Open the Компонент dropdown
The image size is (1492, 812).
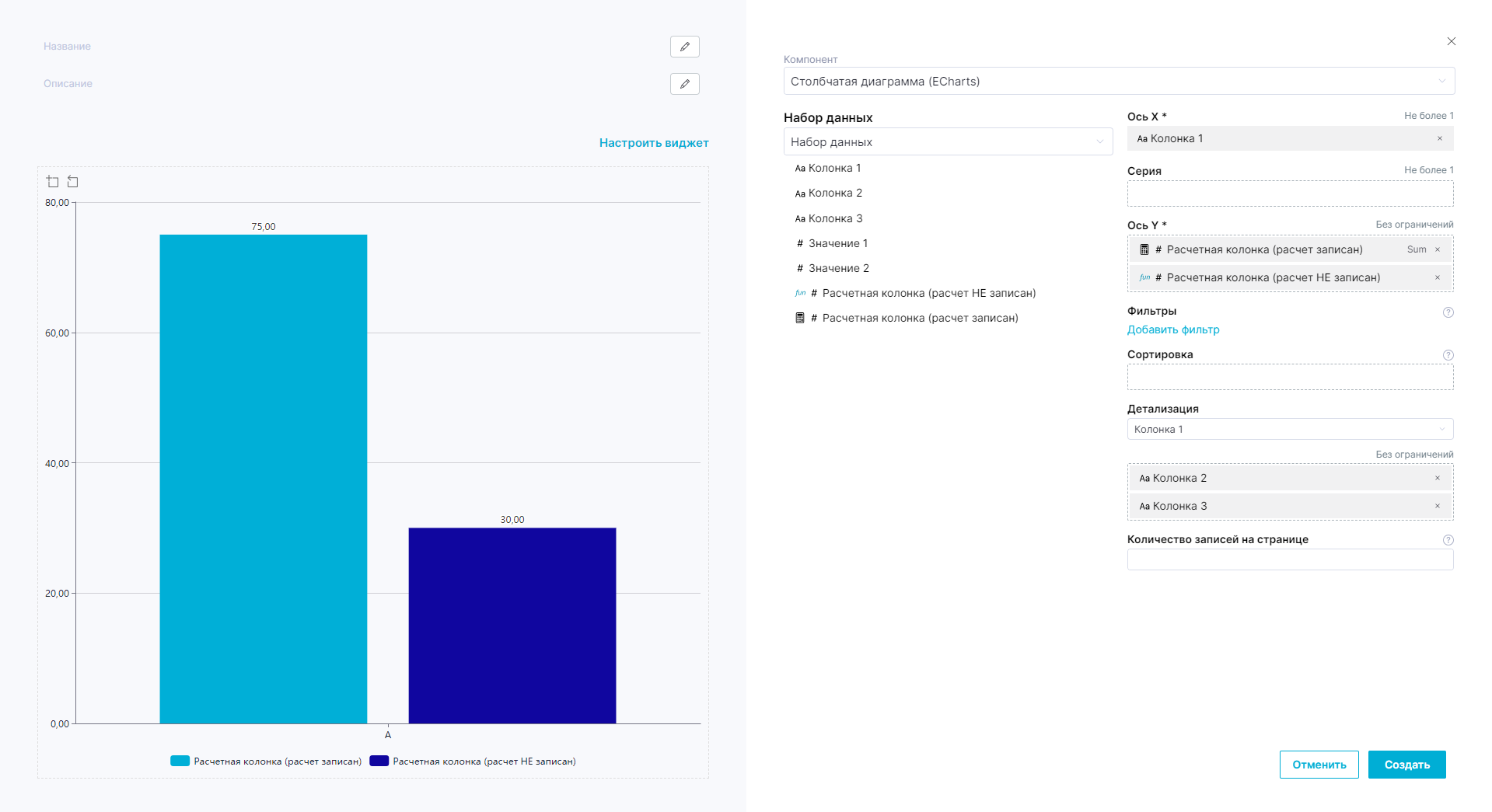(x=1118, y=82)
